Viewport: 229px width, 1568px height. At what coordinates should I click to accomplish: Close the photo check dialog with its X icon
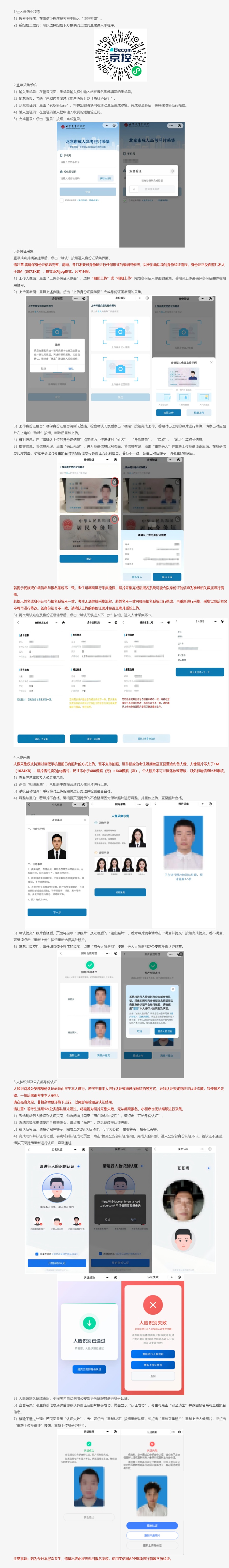[173, 989]
